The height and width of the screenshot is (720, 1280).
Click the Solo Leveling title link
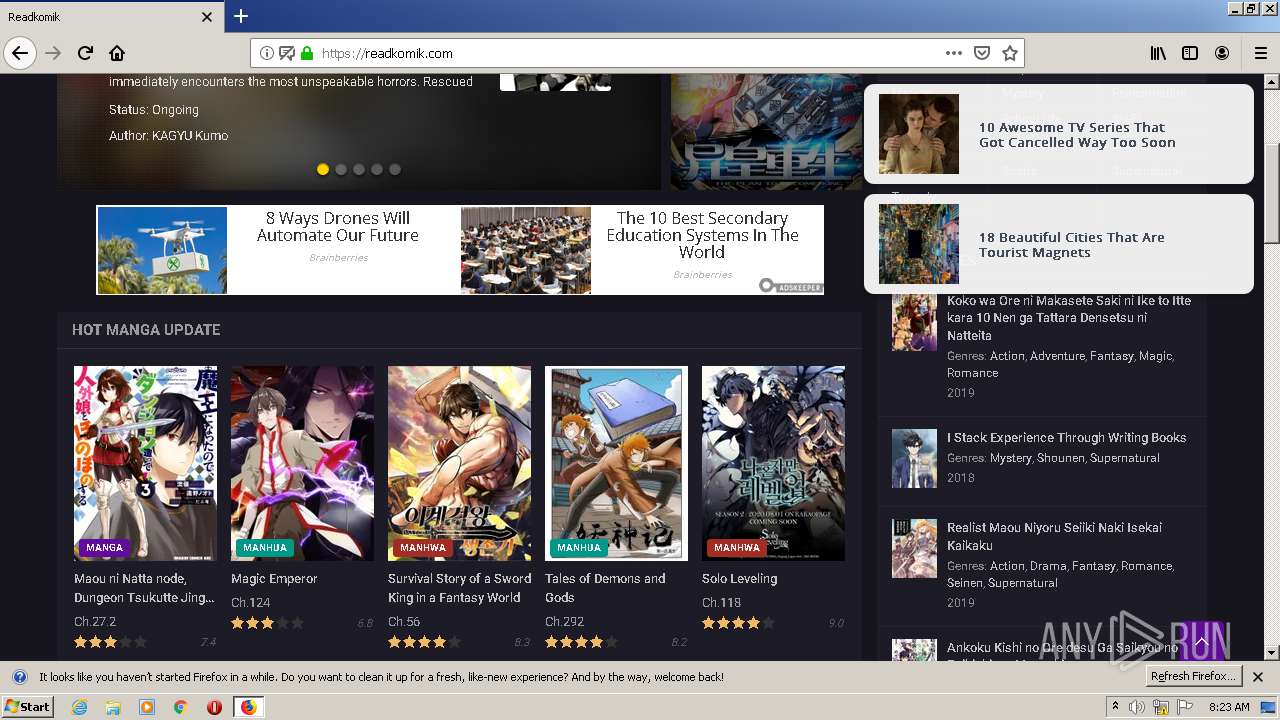pos(739,579)
